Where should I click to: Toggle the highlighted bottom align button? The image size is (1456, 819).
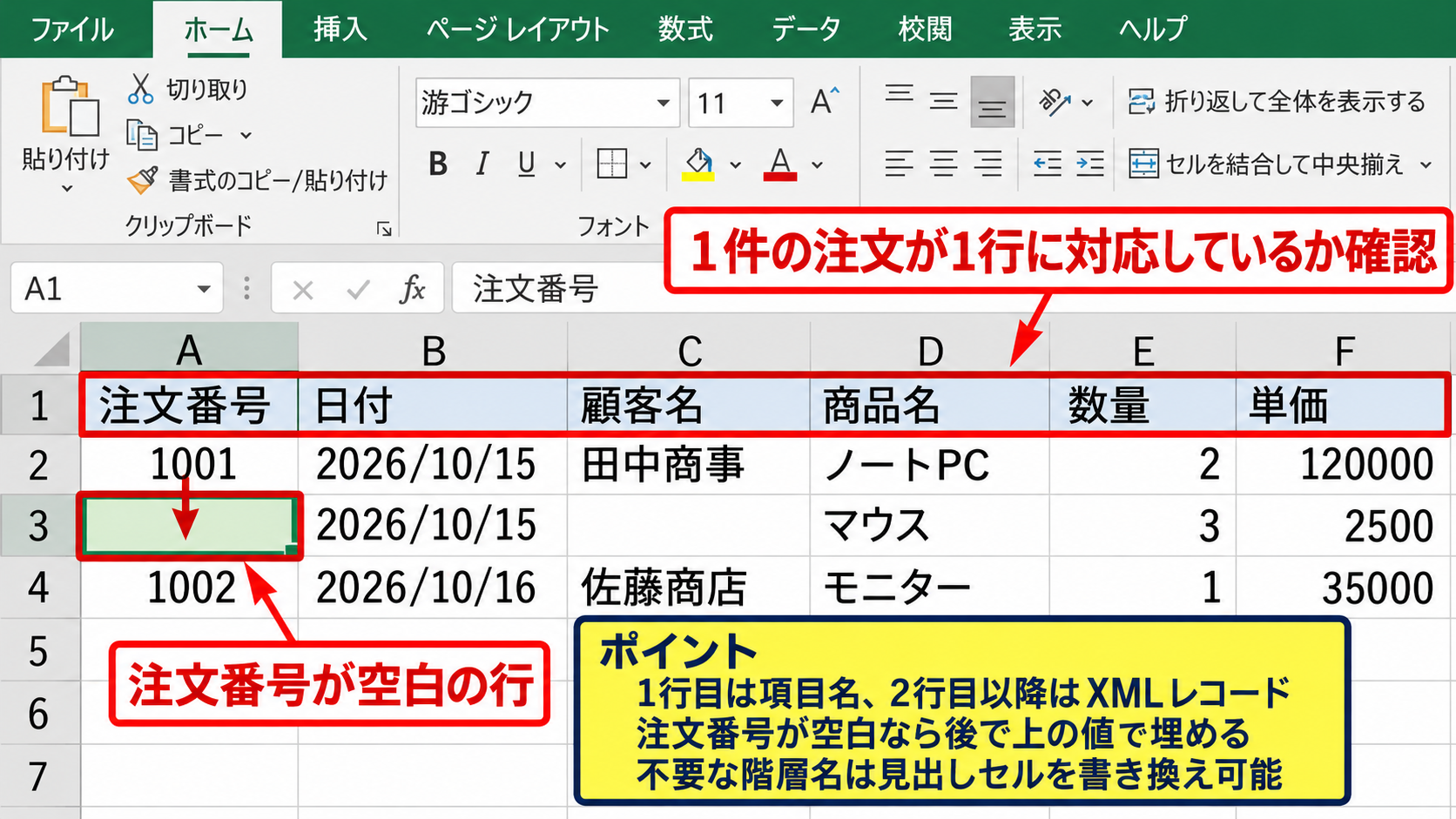coord(992,102)
